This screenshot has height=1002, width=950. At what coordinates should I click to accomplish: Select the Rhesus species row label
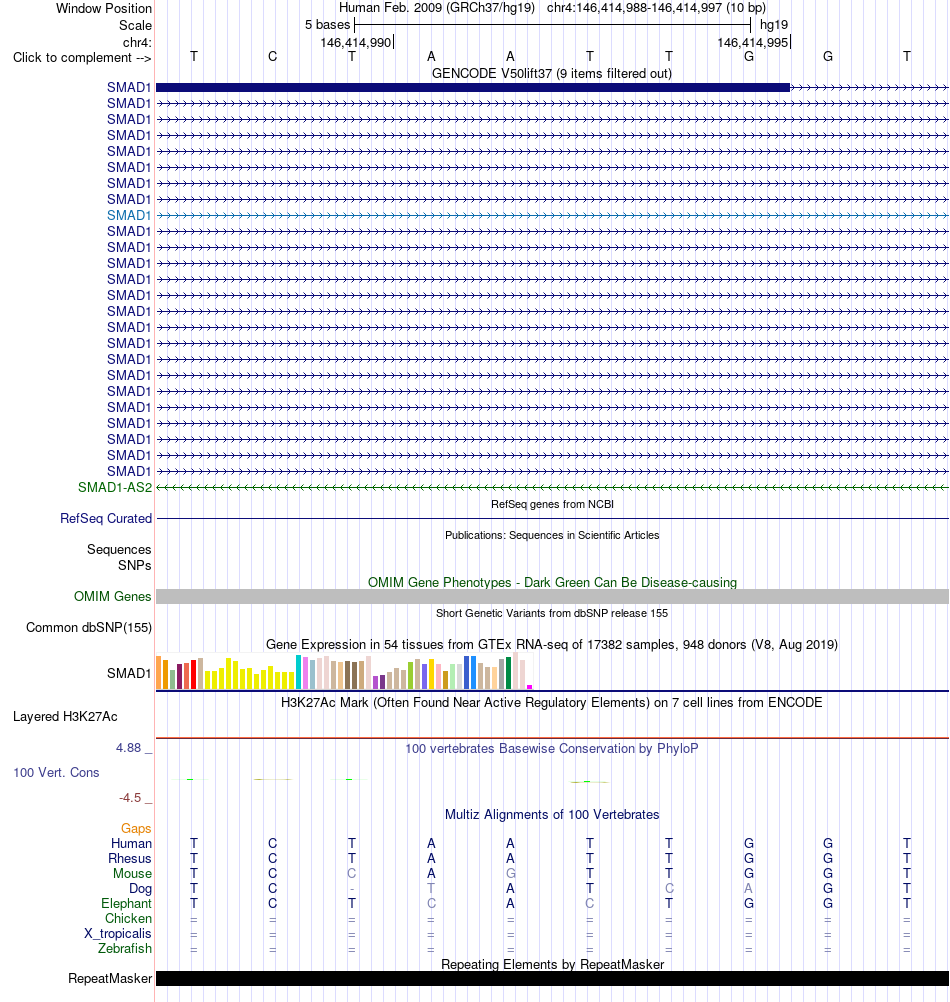point(130,858)
